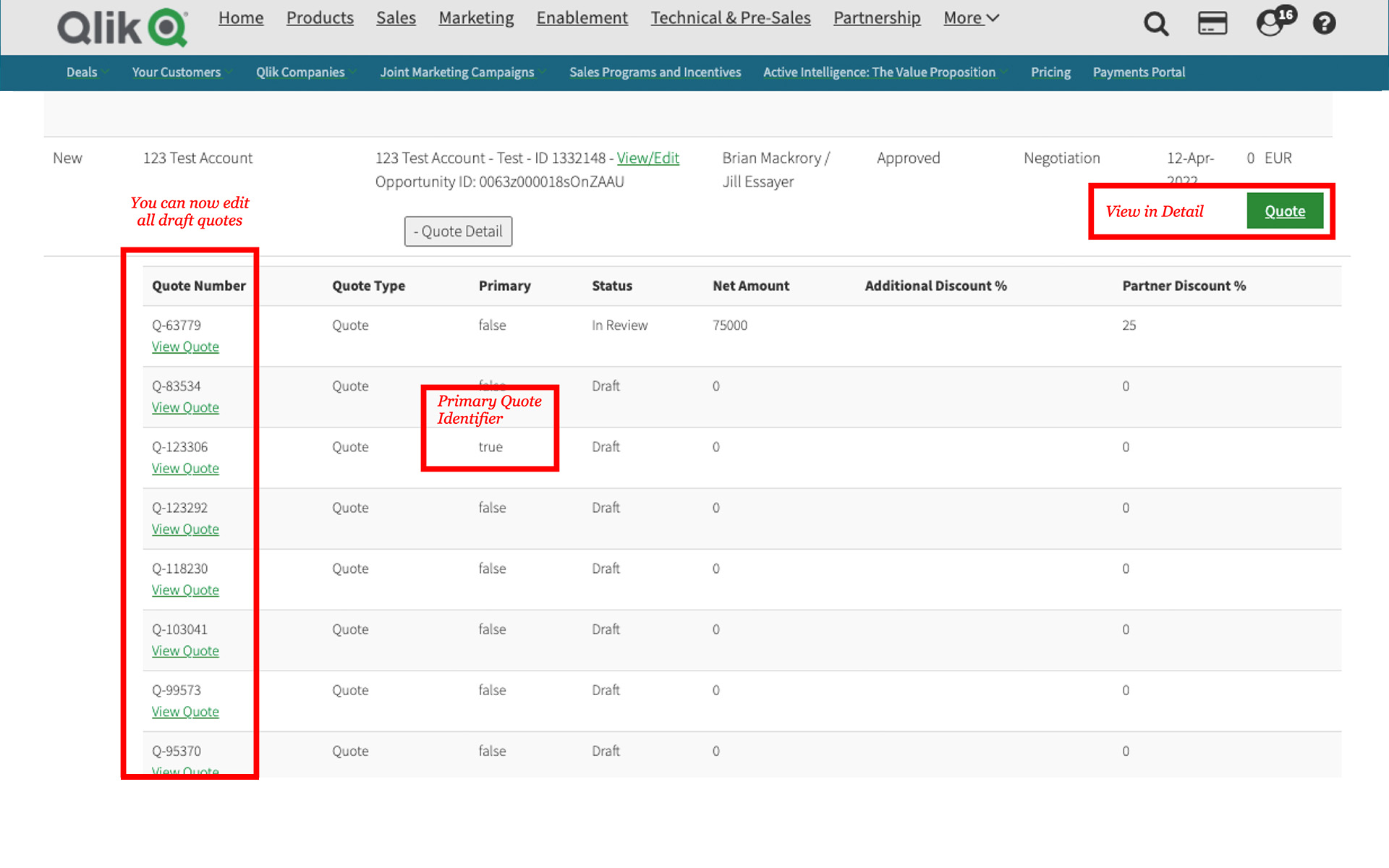Screen dimensions: 1389x868
Task: Open Products menu item
Action: [320, 18]
